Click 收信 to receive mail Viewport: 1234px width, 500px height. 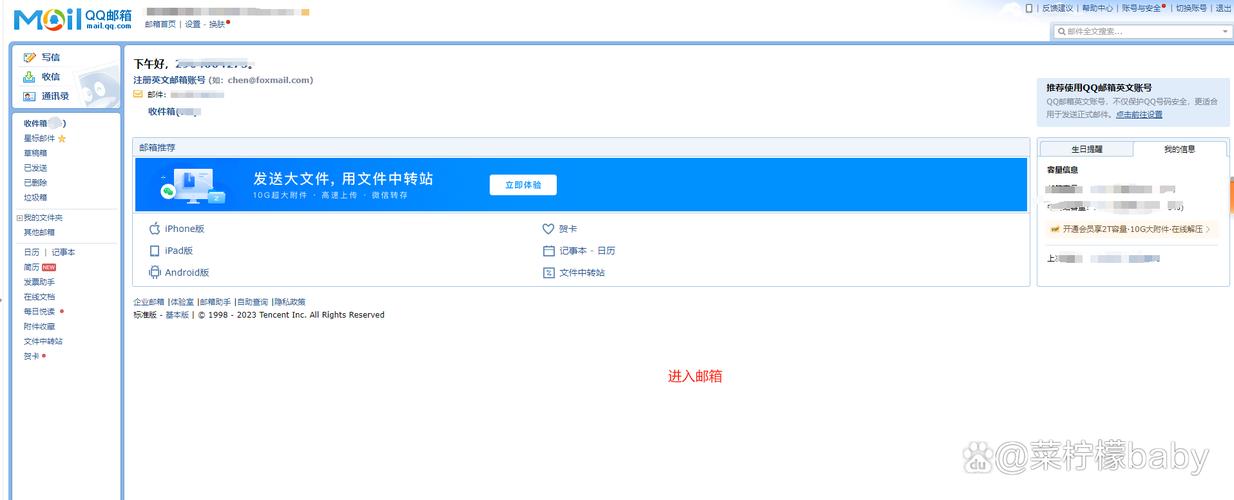(x=50, y=76)
